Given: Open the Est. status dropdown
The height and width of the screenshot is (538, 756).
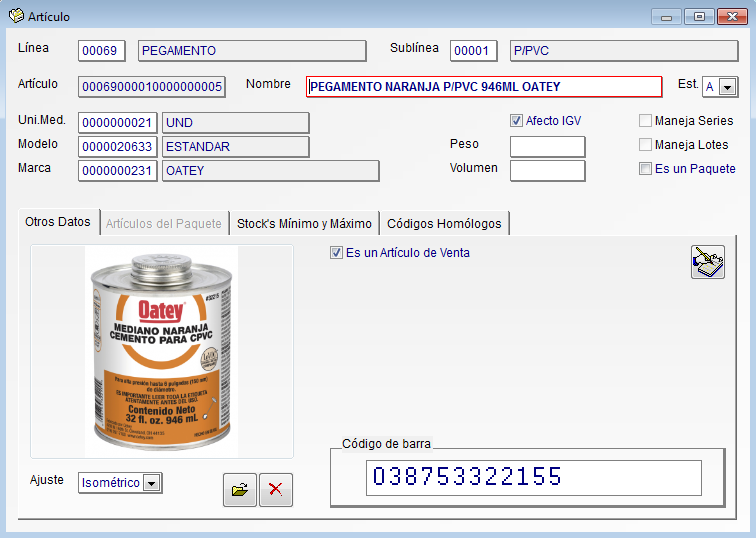Looking at the screenshot, I should tap(727, 87).
